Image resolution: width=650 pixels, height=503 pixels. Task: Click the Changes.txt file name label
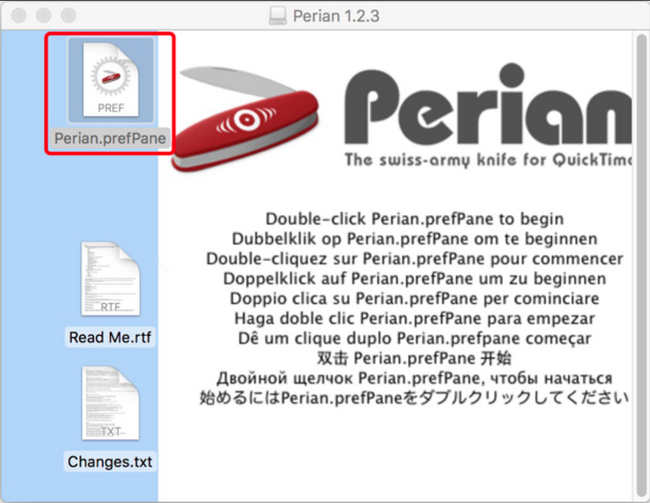(110, 462)
